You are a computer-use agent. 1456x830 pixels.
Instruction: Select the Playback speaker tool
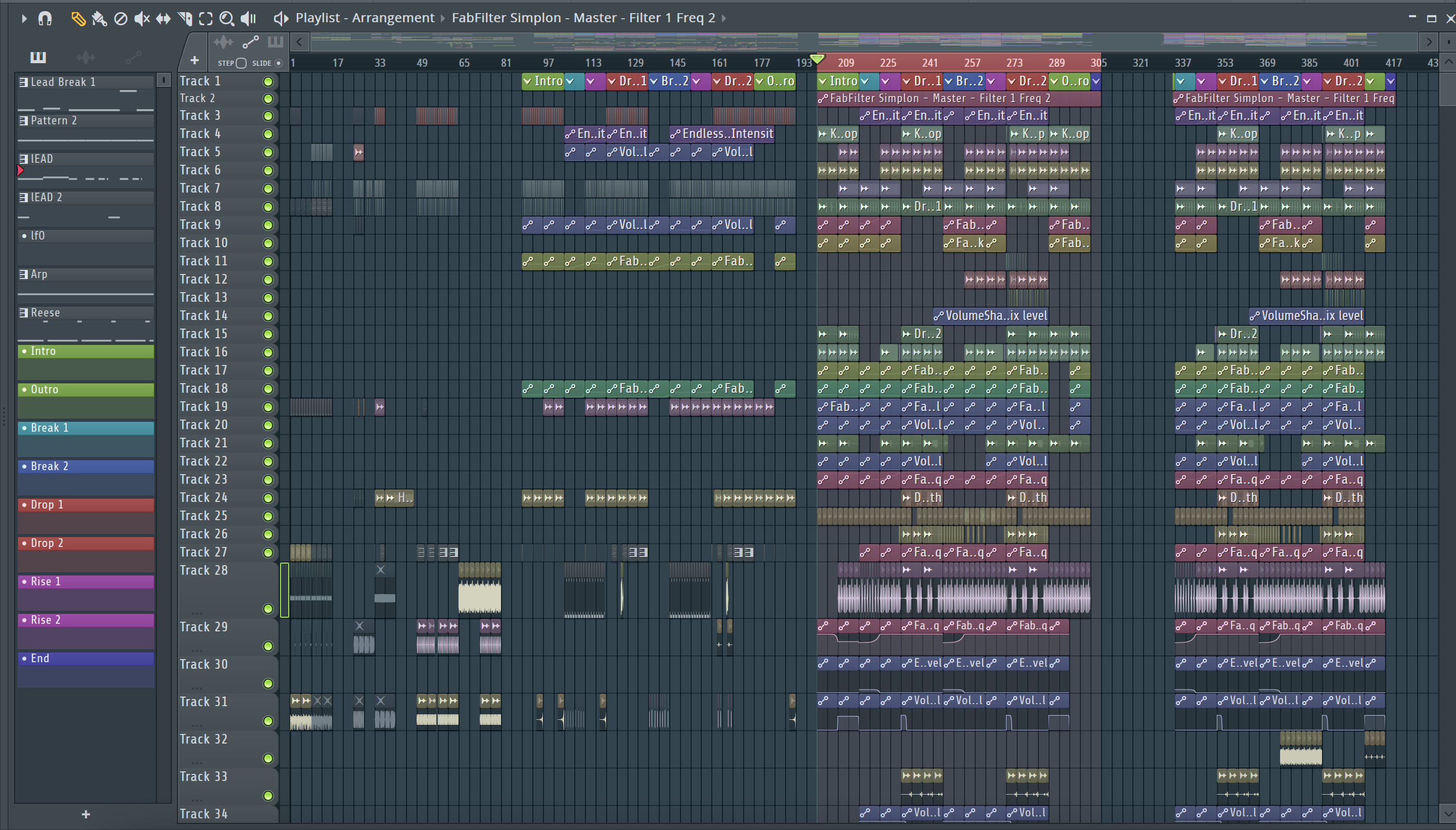point(248,19)
